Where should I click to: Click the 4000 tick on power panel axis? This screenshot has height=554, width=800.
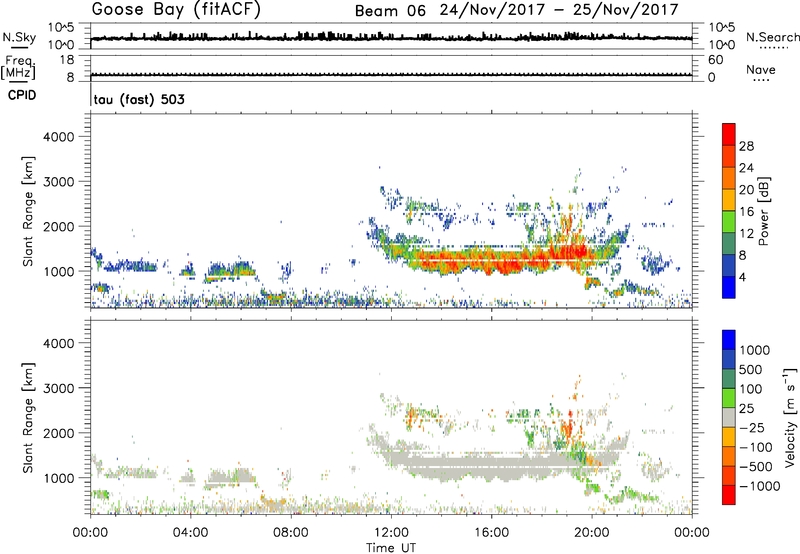(59, 137)
